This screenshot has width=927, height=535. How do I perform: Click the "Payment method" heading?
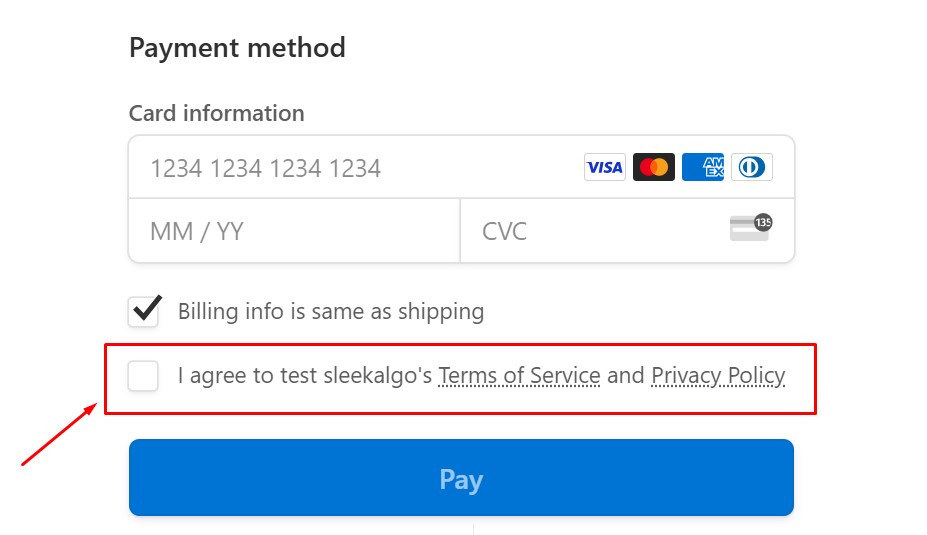237,48
